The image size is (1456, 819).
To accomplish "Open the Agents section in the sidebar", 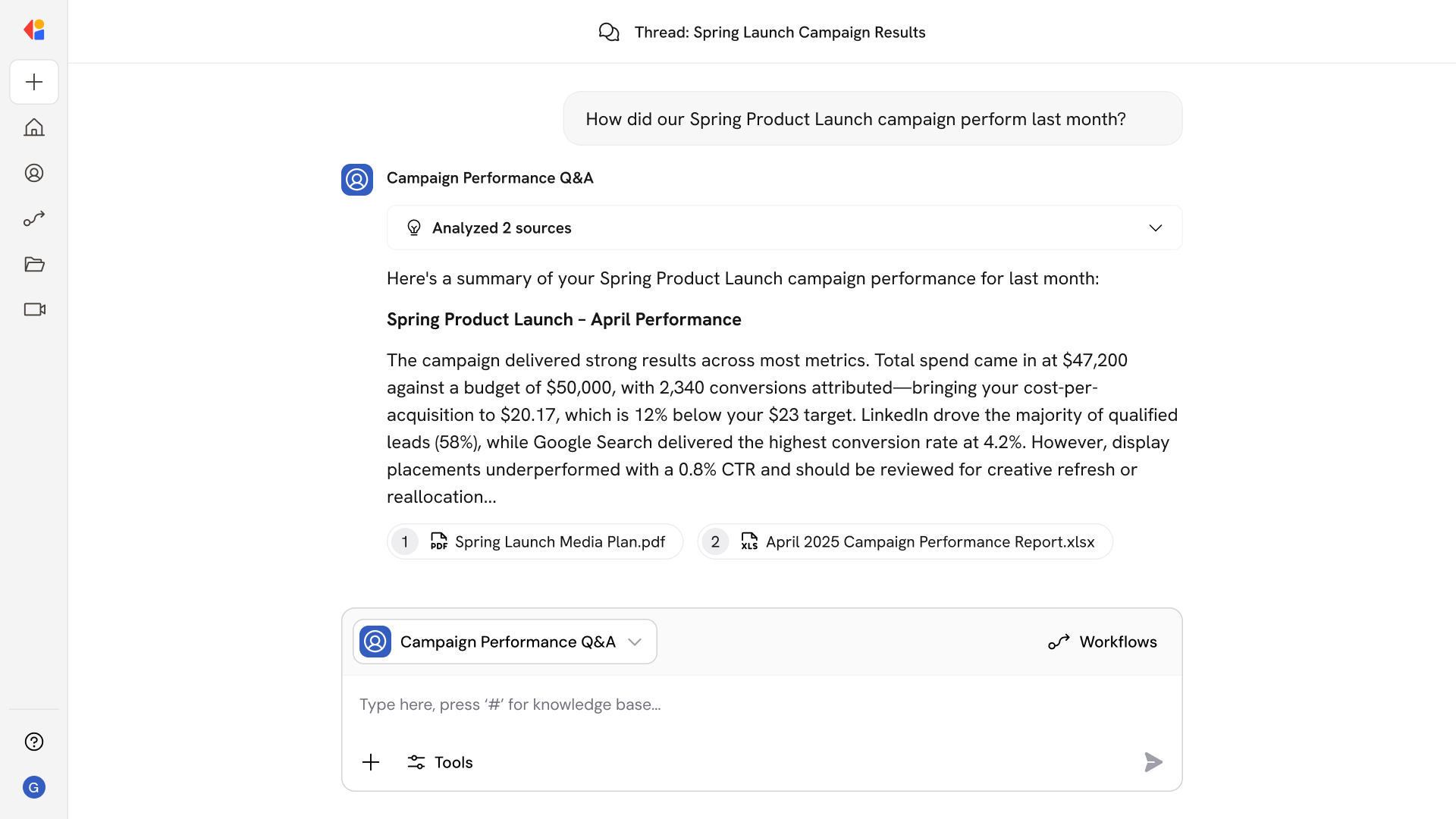I will click(33, 173).
